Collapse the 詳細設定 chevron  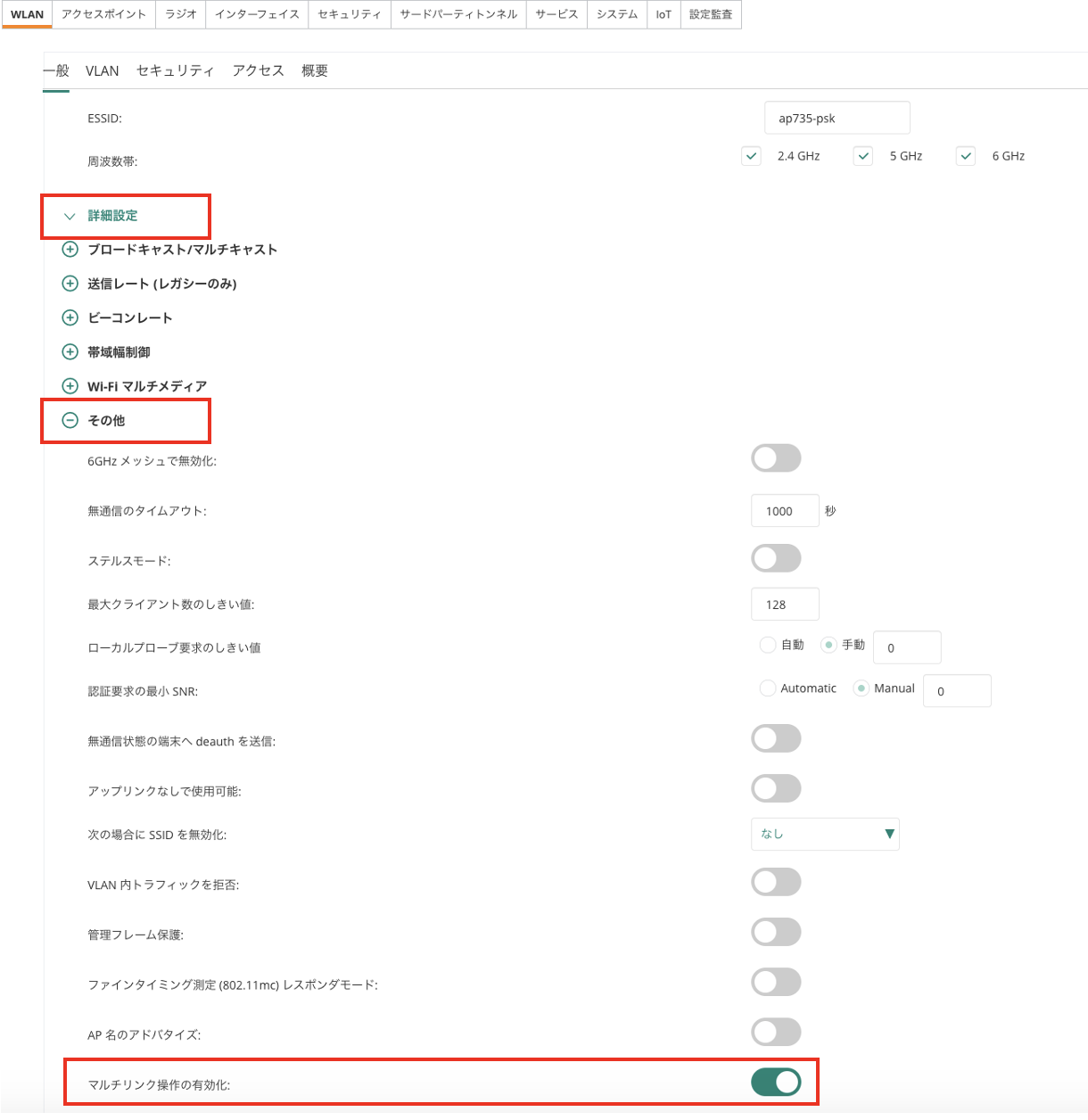[70, 216]
